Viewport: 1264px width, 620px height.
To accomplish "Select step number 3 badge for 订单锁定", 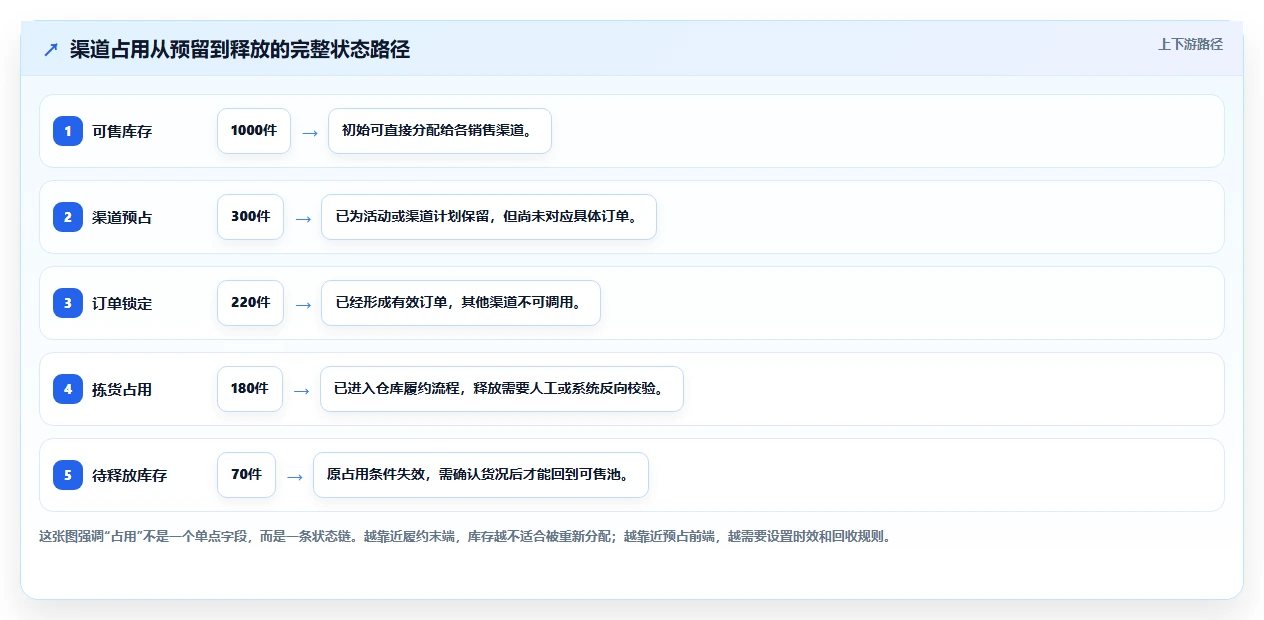I will (x=68, y=303).
